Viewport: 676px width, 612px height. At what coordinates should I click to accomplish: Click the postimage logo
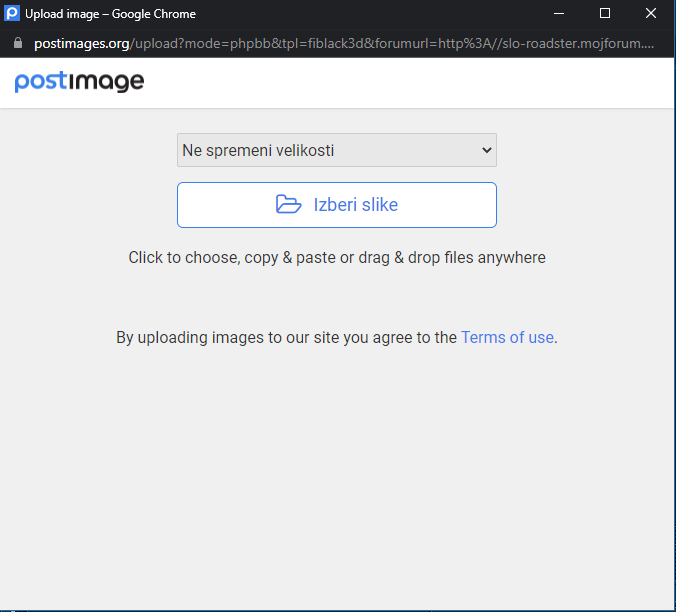pyautogui.click(x=79, y=82)
